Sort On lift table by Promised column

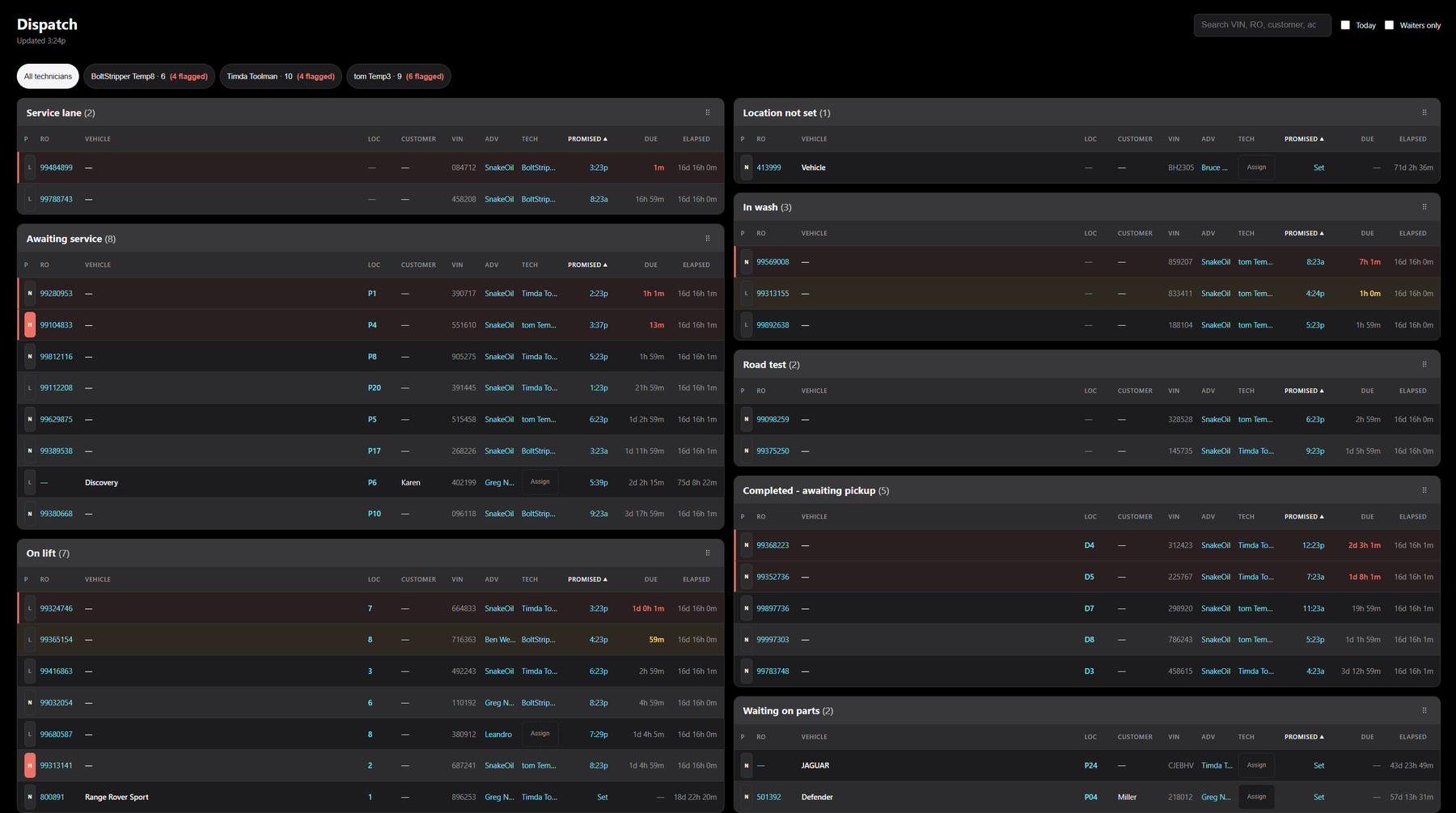click(x=587, y=579)
